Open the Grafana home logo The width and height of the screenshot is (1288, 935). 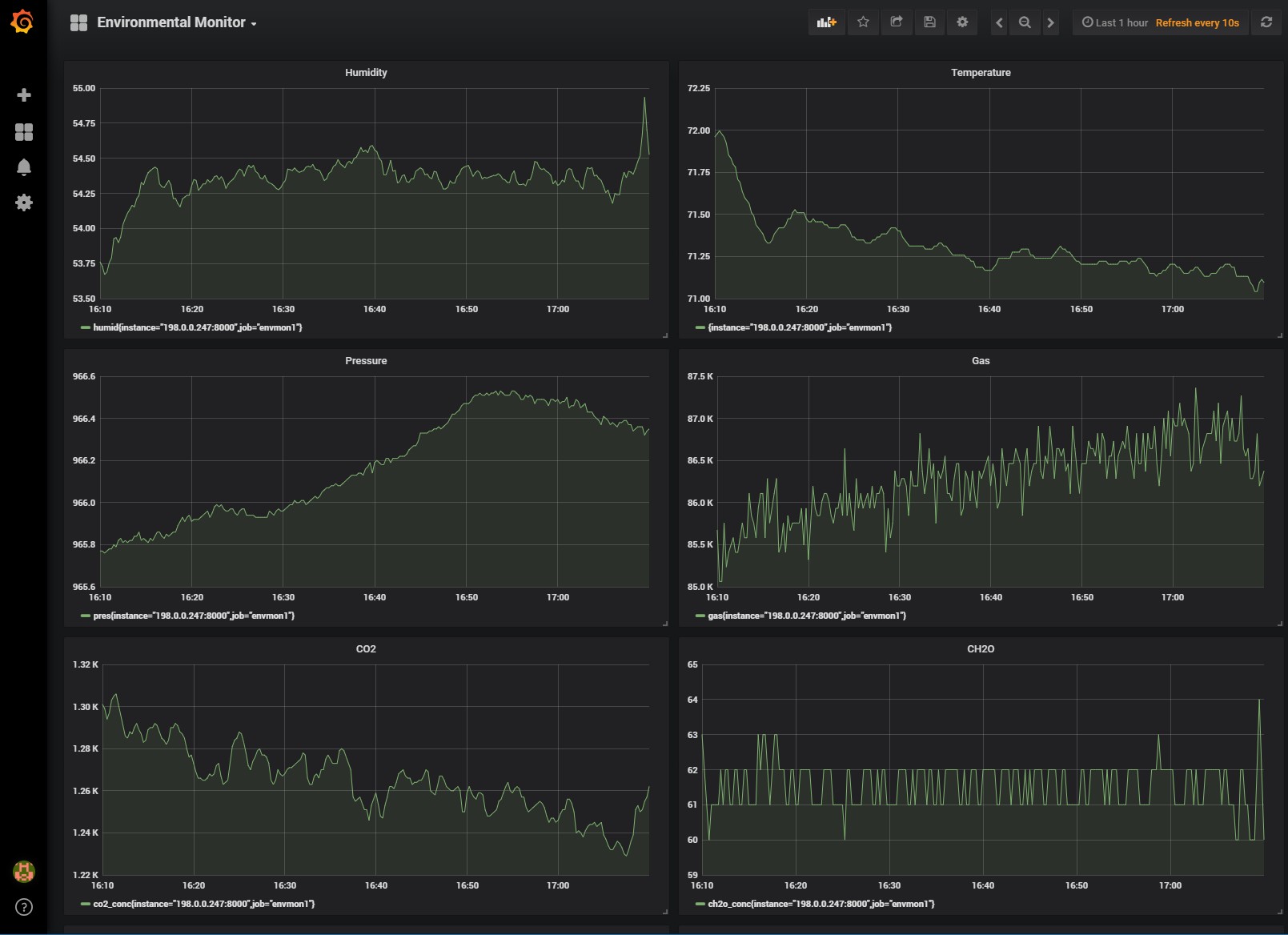23,22
